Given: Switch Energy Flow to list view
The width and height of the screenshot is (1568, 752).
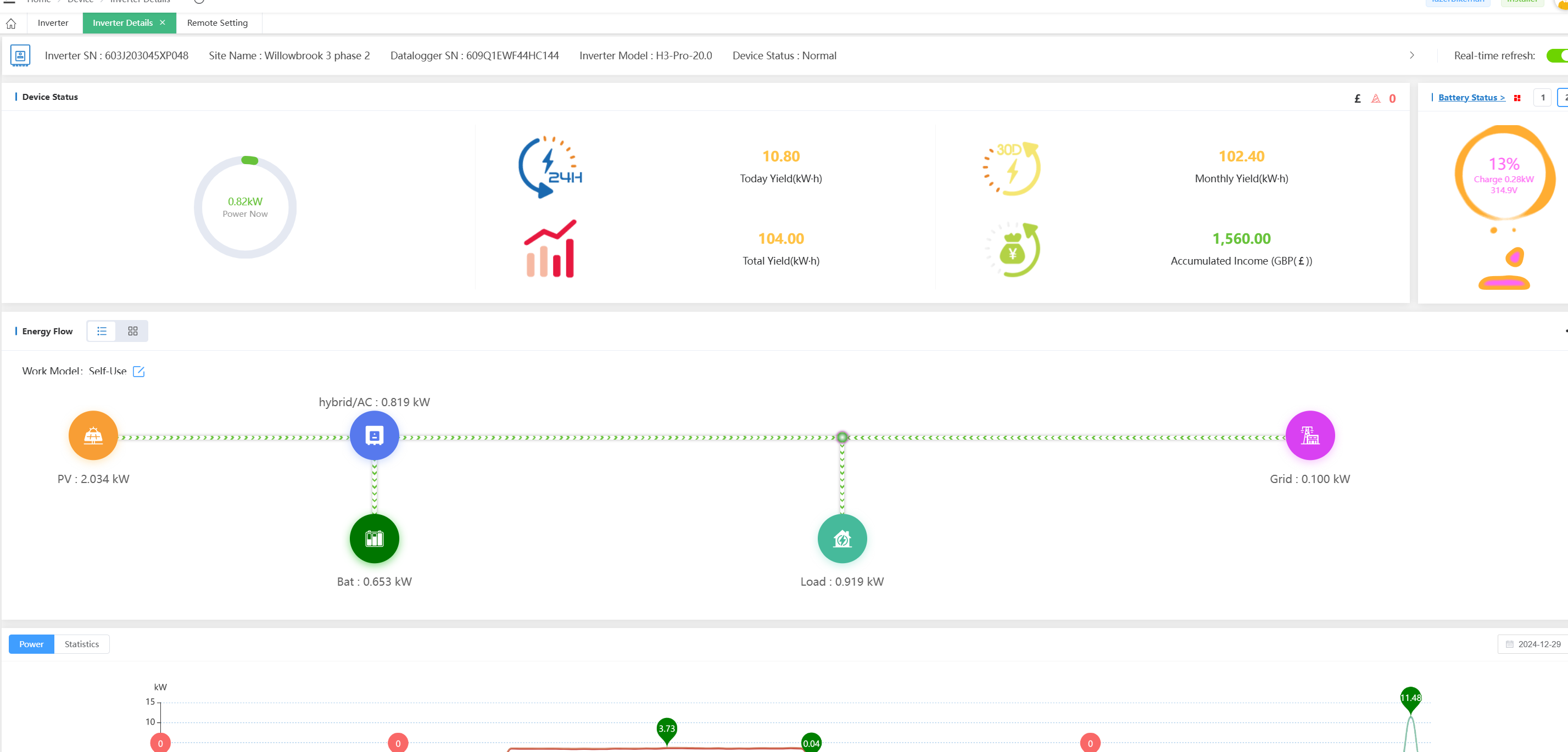Looking at the screenshot, I should click(x=102, y=331).
